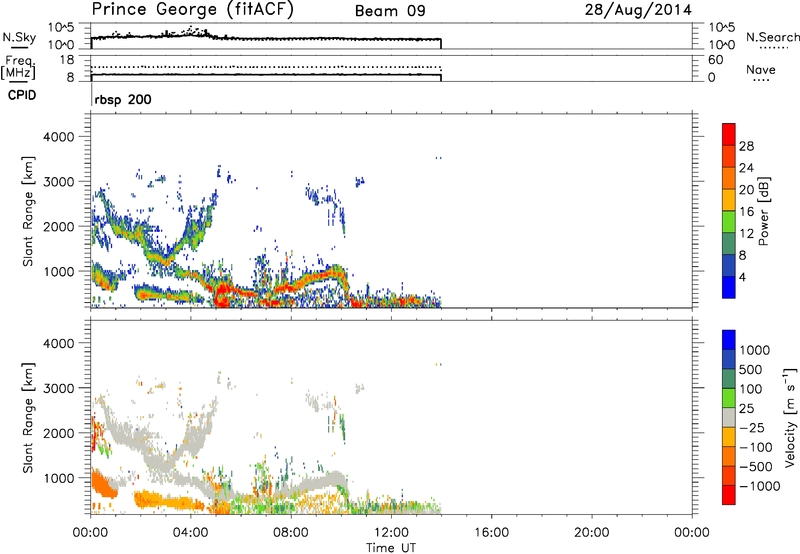Image resolution: width=800 pixels, height=554 pixels.
Task: Click the 'Freq. [MHz]' axis label
Action: coord(18,67)
